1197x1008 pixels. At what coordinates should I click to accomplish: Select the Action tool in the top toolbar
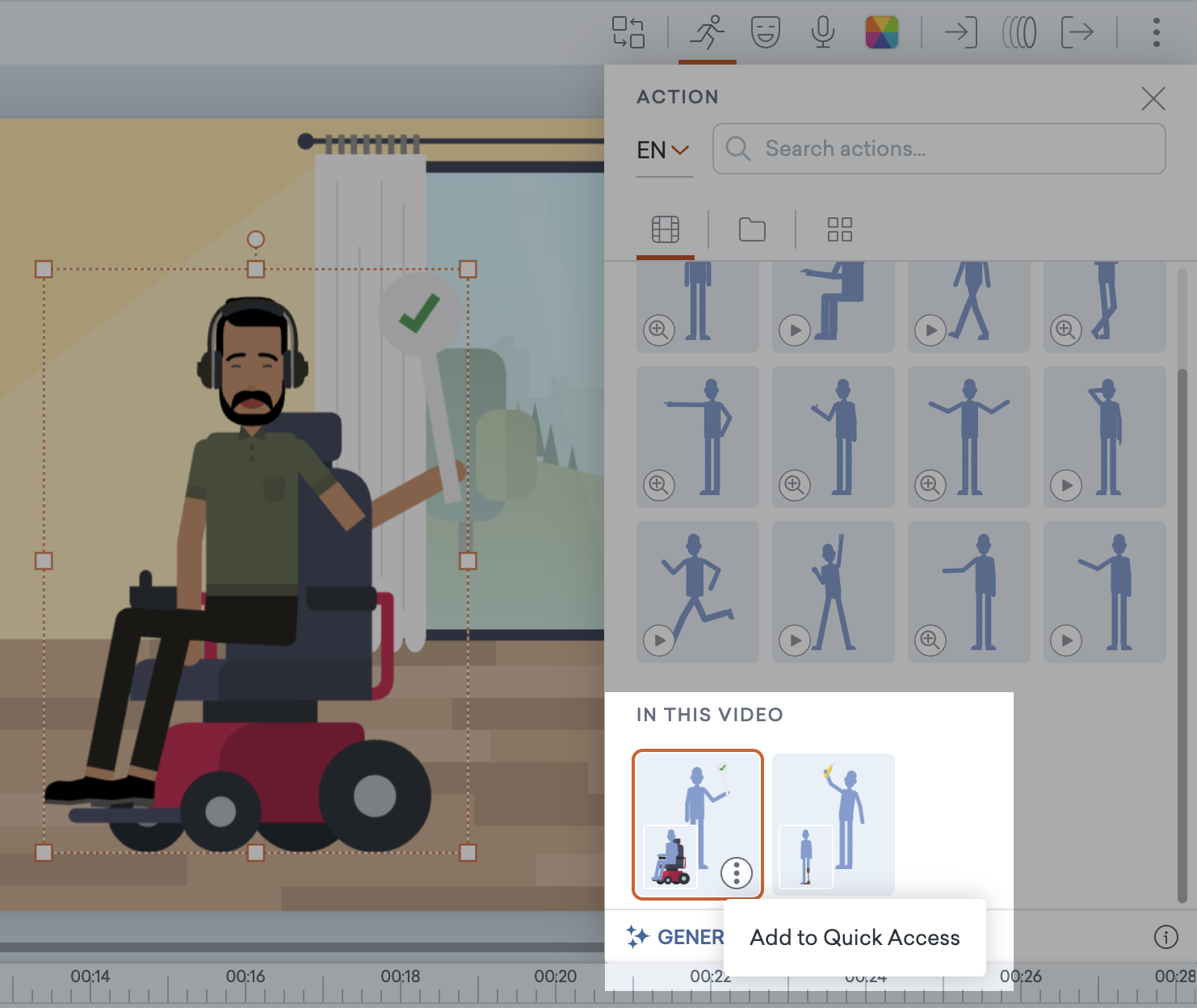[x=707, y=32]
